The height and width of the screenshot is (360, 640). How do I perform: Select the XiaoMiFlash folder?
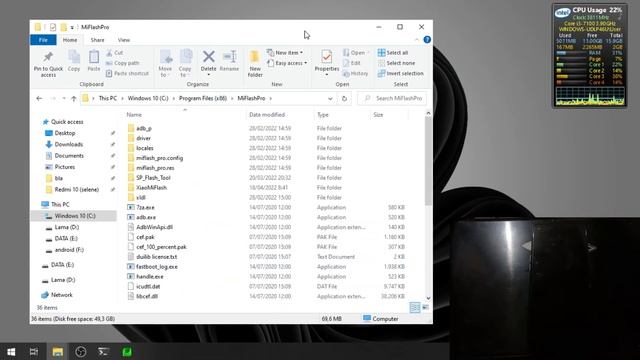[151, 188]
